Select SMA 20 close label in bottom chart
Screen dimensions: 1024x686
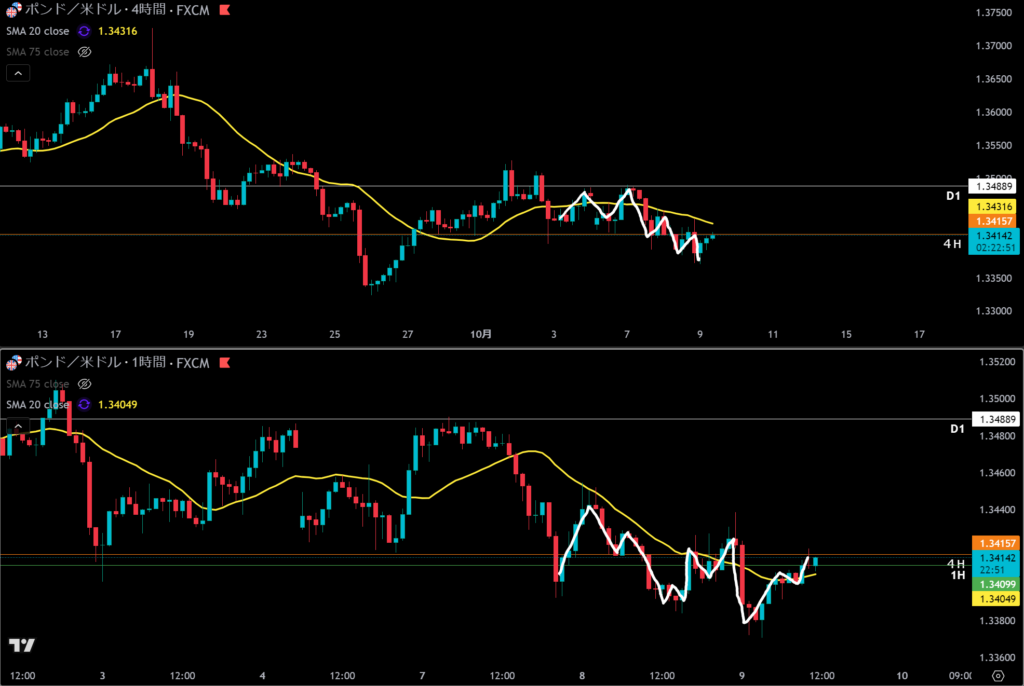click(x=37, y=404)
